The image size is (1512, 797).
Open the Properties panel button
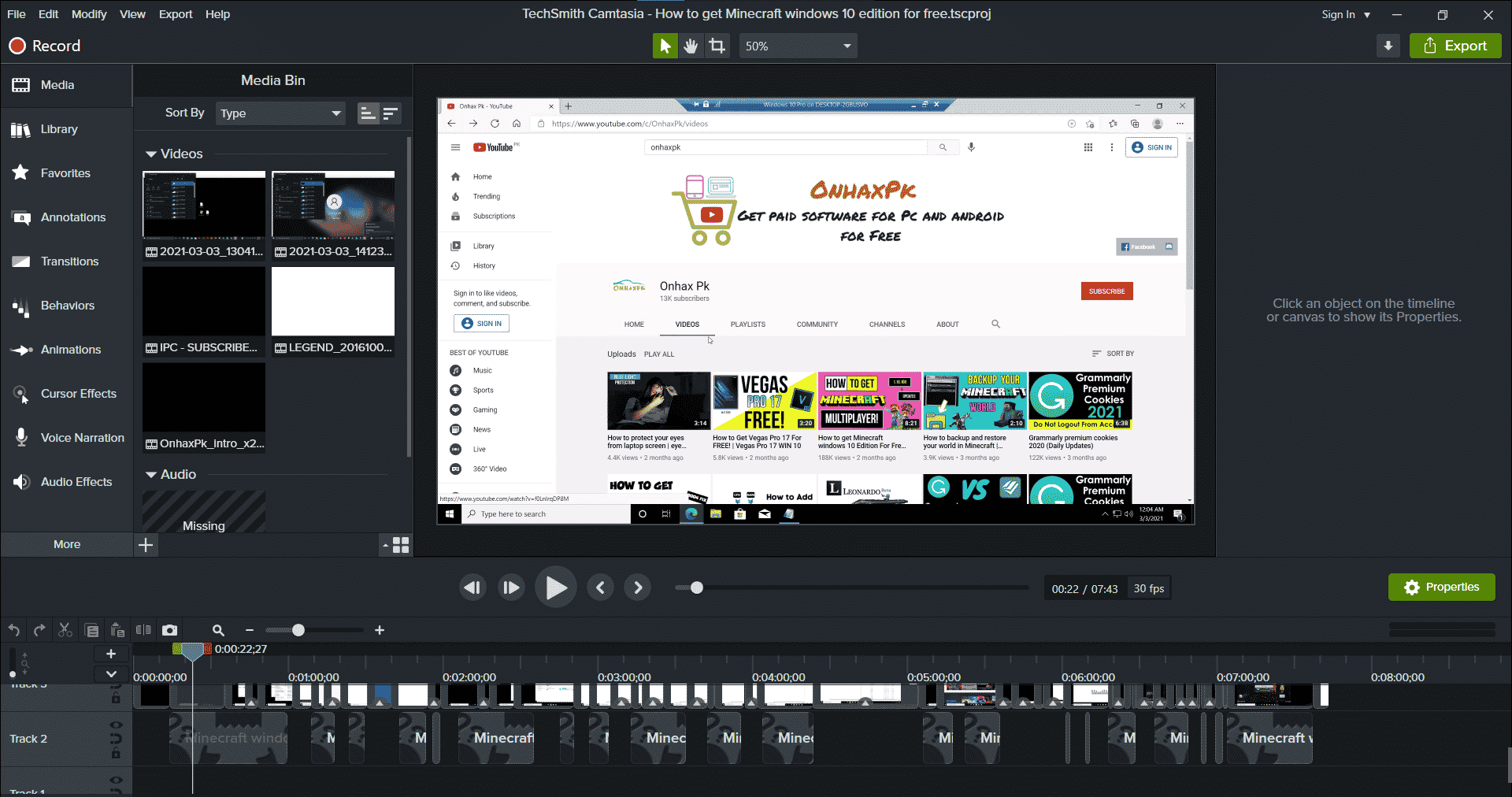click(x=1441, y=588)
